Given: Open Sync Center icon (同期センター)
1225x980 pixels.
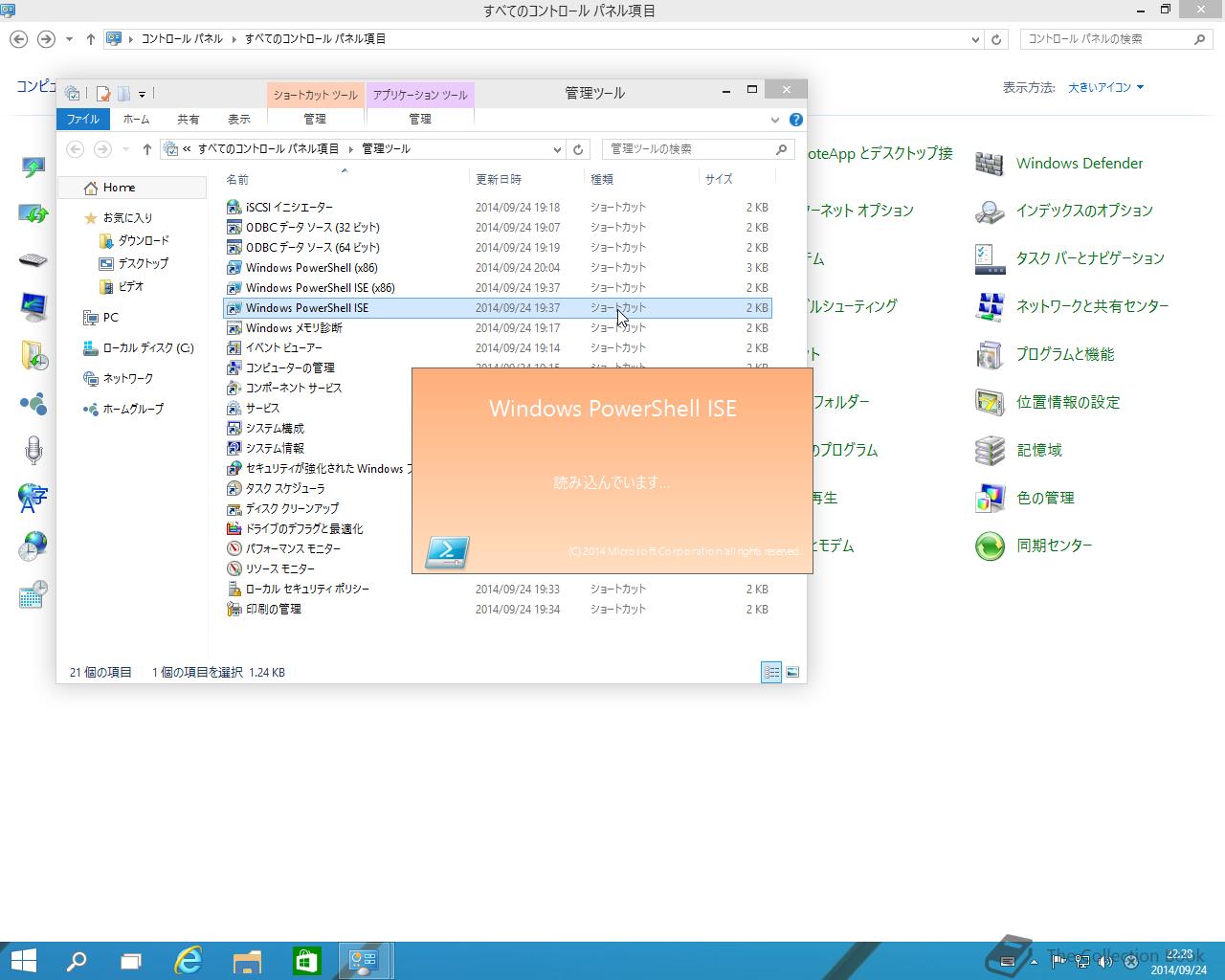Looking at the screenshot, I should 989,546.
